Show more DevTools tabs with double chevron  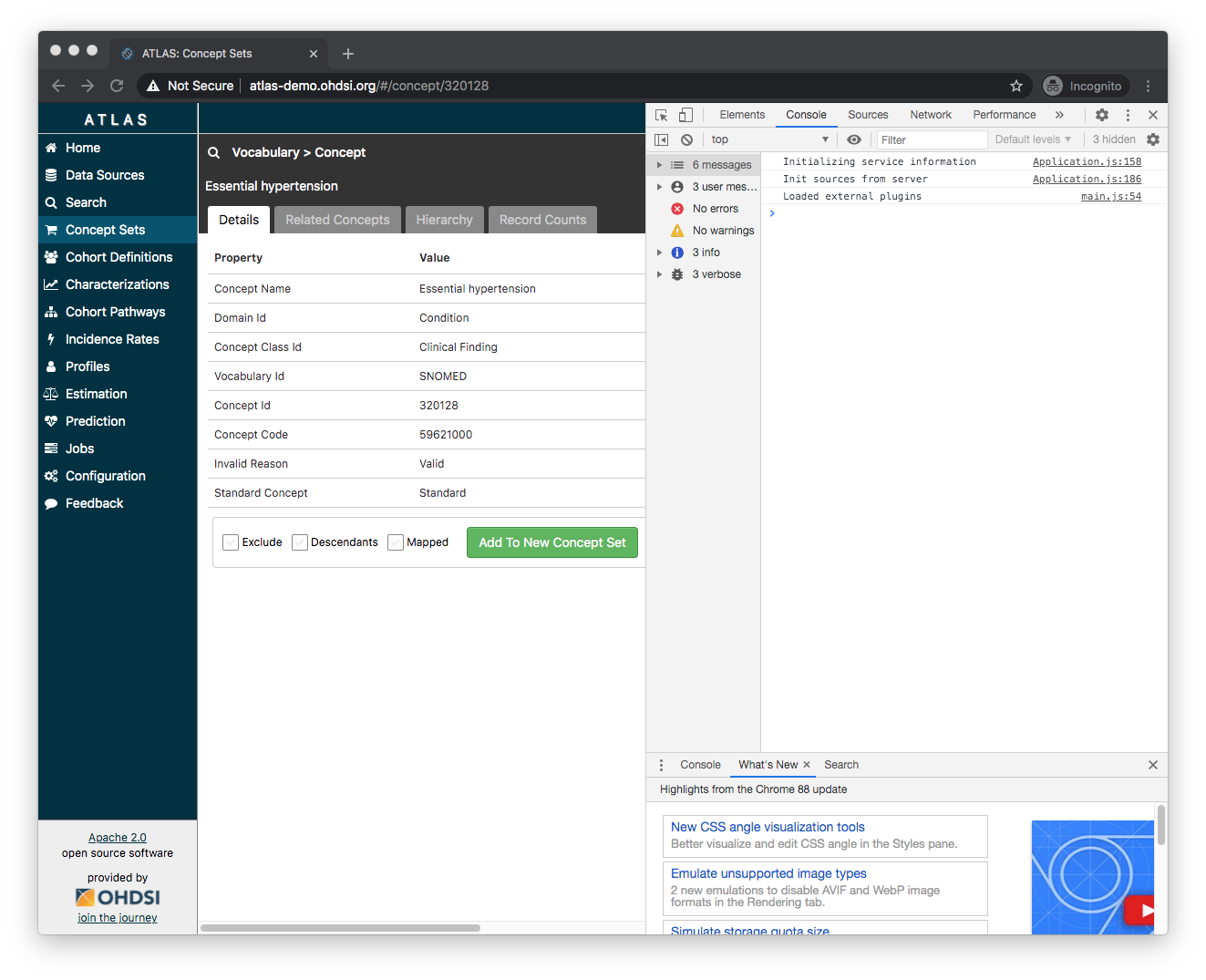coord(1059,115)
